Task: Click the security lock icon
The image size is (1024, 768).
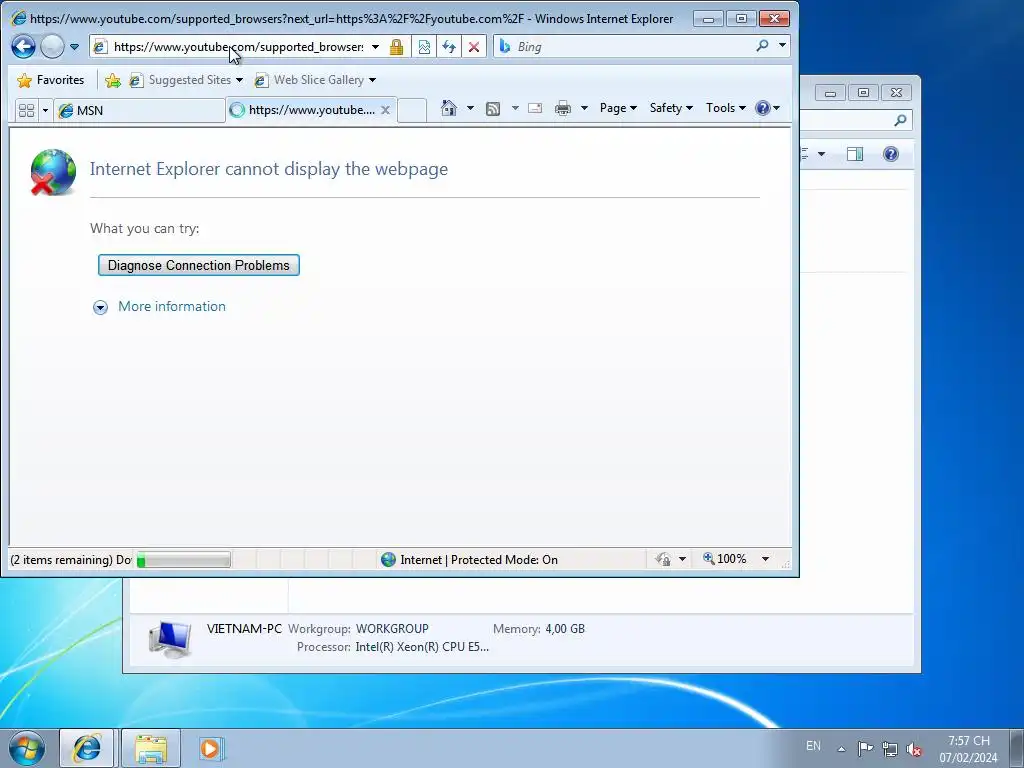Action: click(x=396, y=47)
